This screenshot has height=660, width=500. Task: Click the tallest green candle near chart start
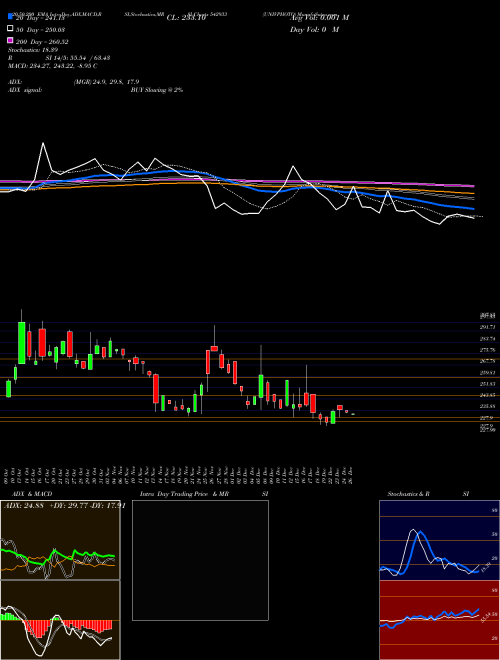pos(22,343)
